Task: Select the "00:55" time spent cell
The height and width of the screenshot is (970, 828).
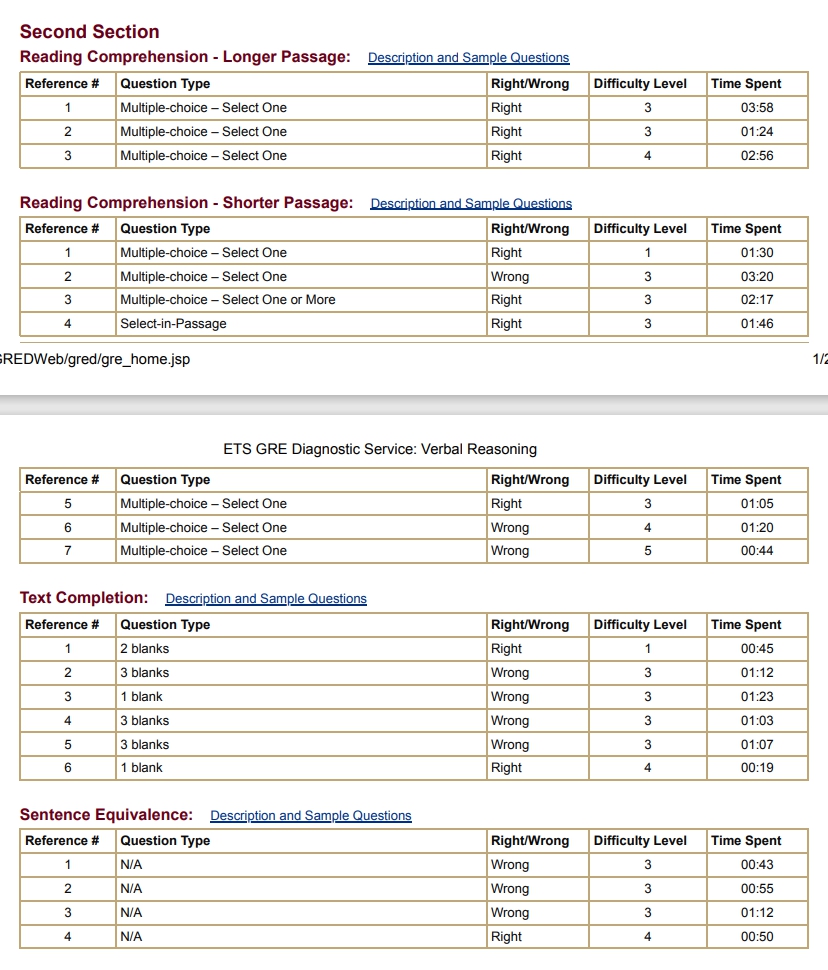Action: 757,889
